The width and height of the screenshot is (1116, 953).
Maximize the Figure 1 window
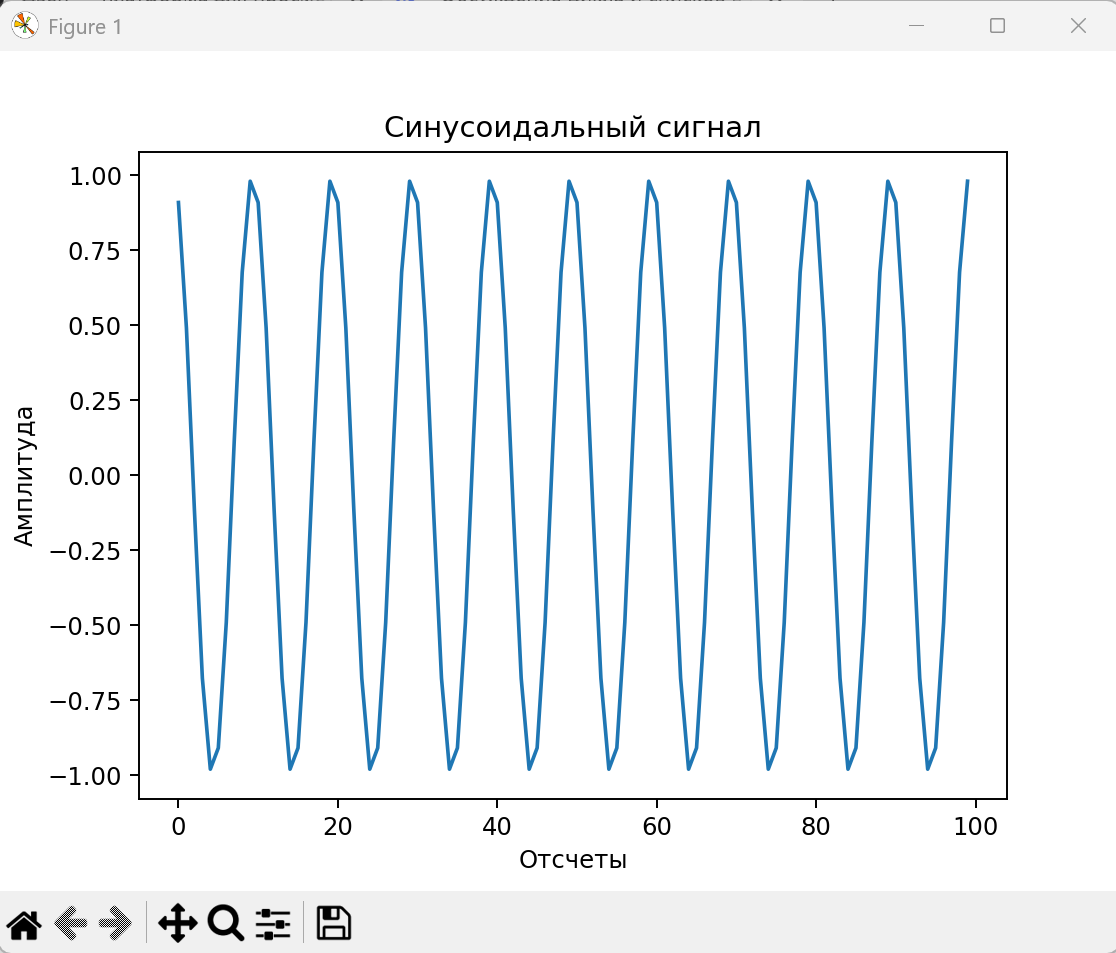click(x=997, y=26)
